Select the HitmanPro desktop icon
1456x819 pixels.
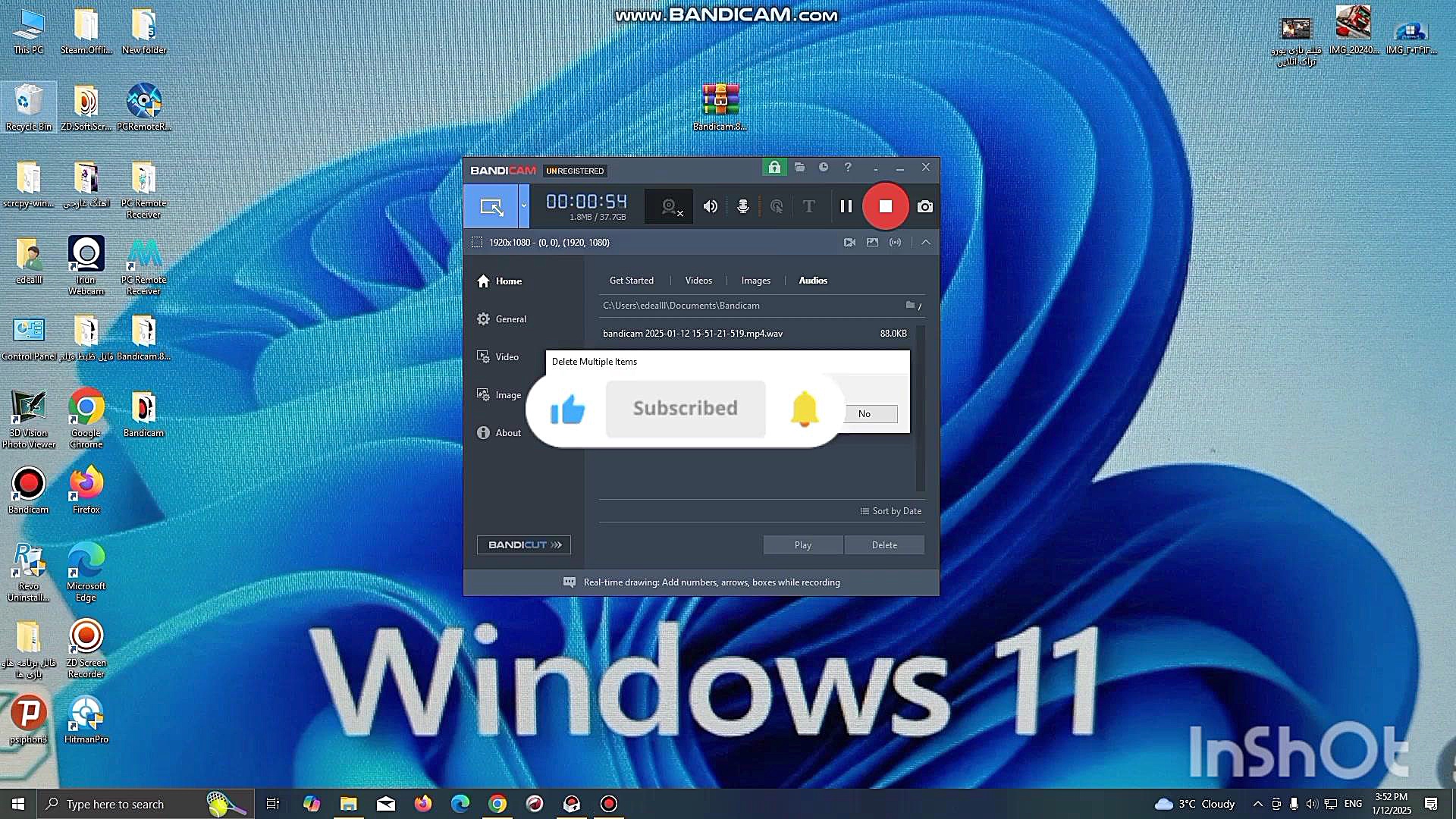point(86,720)
